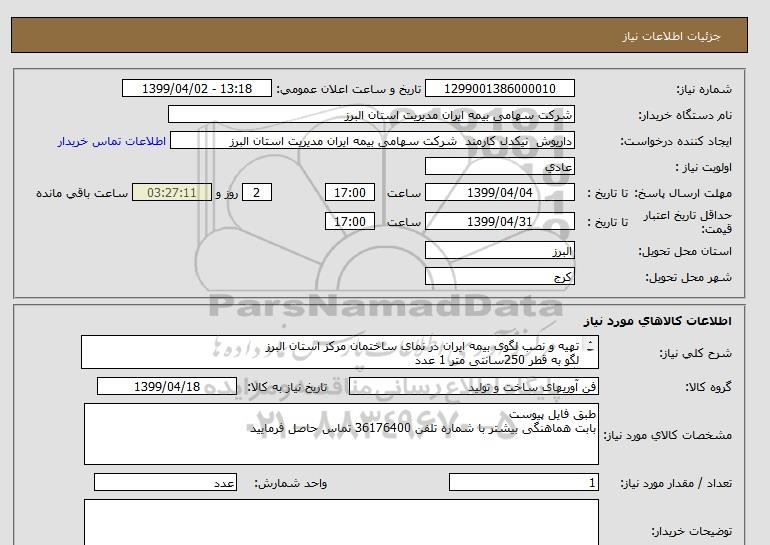770x545 pixels.
Task: Click the need date field 1399/04/18
Action: [167, 386]
